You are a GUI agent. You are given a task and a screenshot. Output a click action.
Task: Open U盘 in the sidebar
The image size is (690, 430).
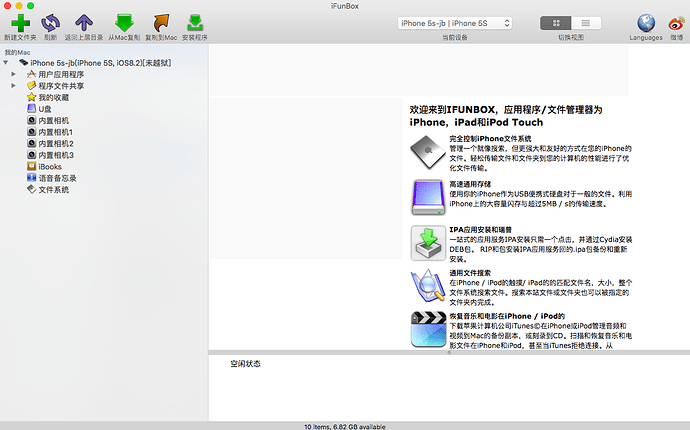click(45, 109)
